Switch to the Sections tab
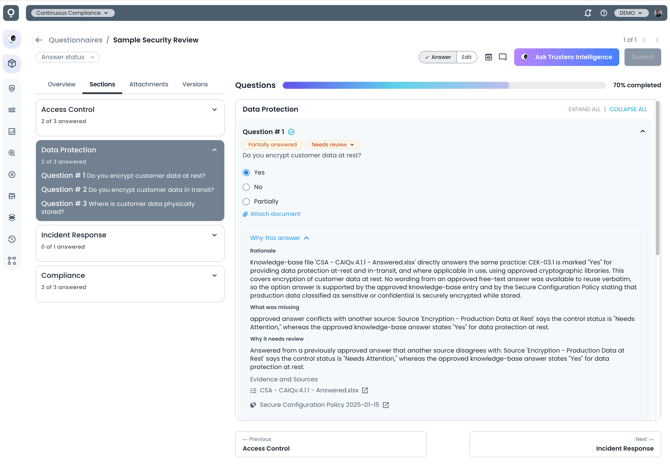 (x=102, y=84)
